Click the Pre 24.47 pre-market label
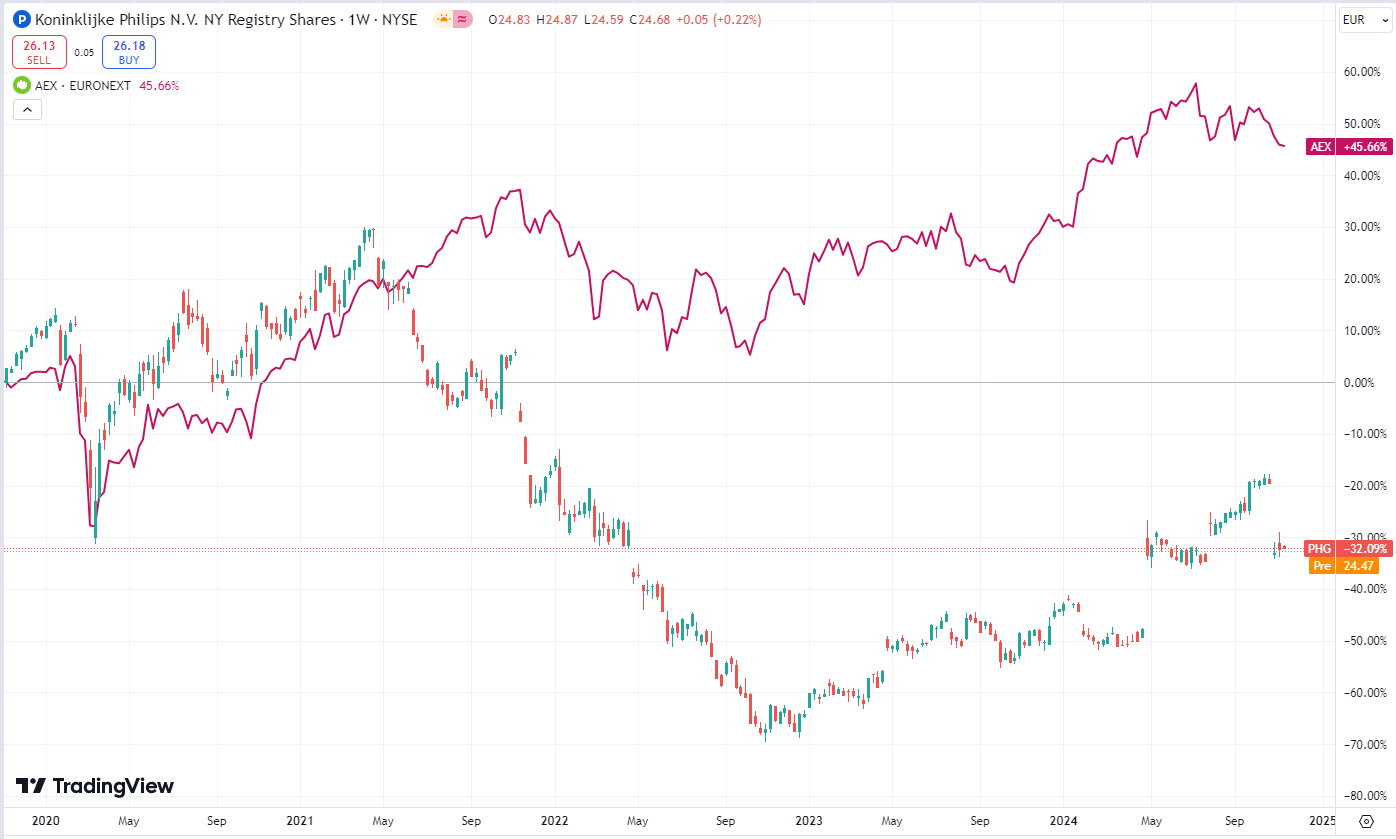 [x=1343, y=566]
